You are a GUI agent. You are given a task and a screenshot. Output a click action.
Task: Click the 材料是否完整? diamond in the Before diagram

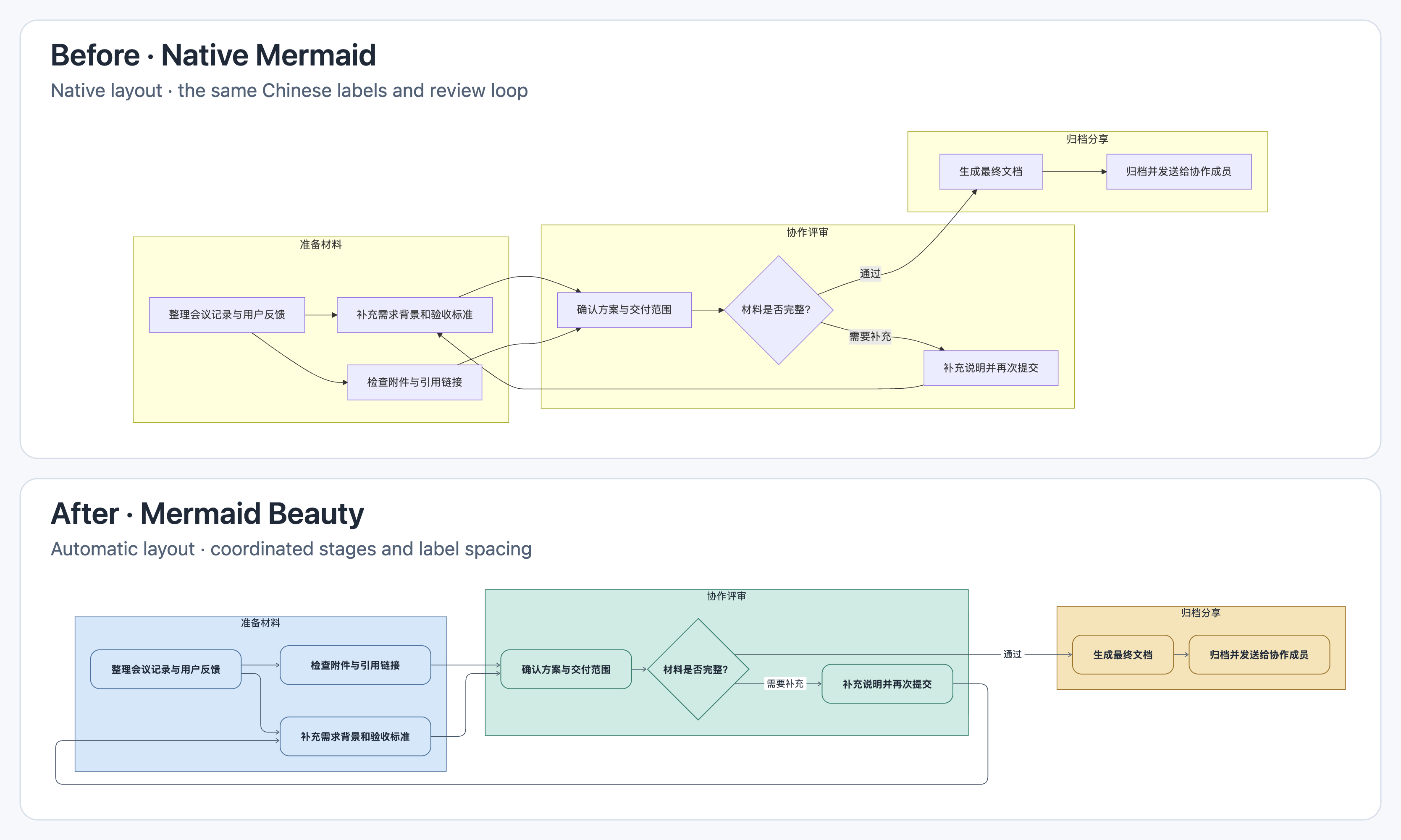point(779,310)
